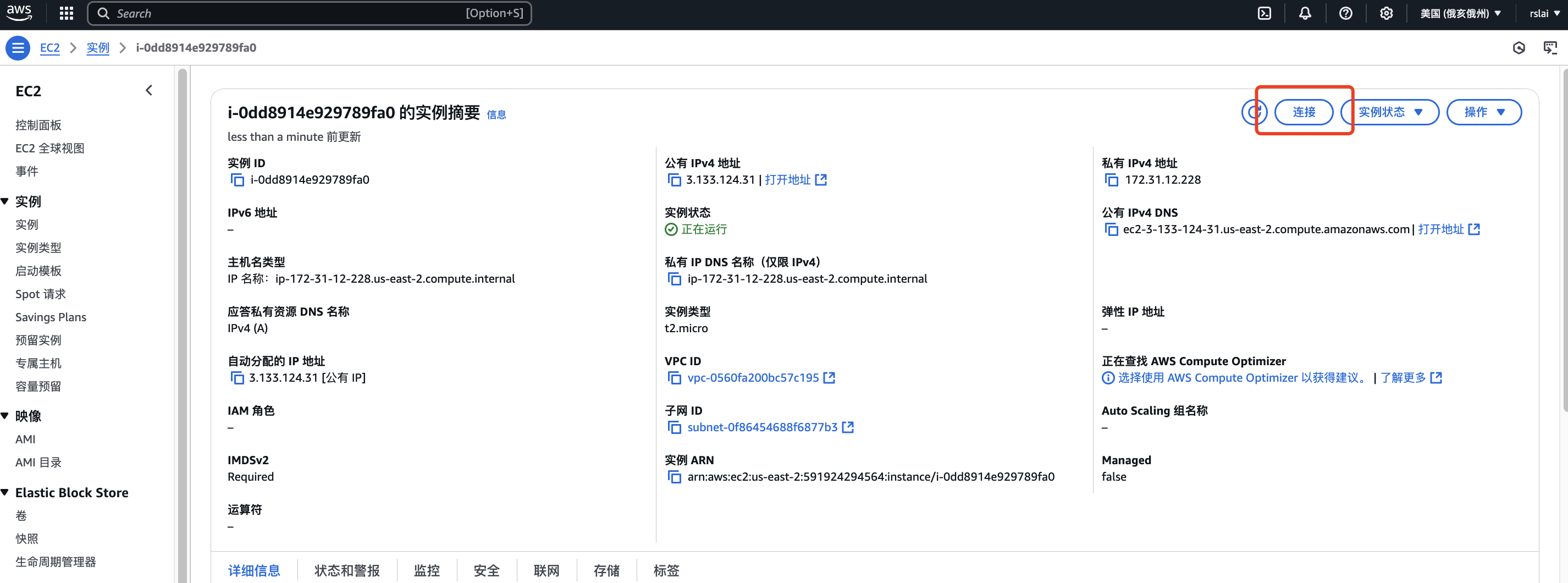Click the monitor icon right of the breadcrumbs
Screen dimensions: 1568x583
tap(1550, 47)
